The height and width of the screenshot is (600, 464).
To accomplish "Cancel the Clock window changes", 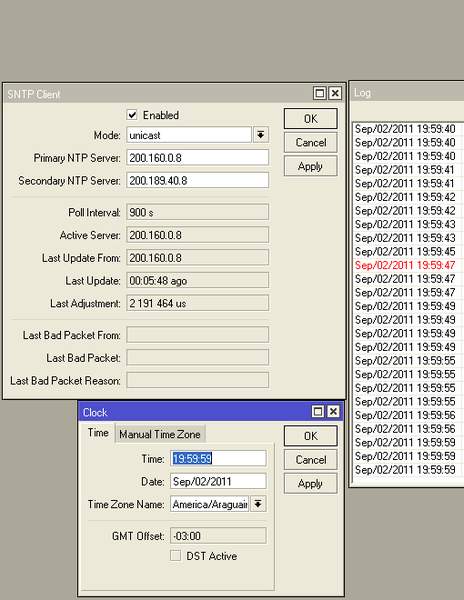I will click(311, 460).
